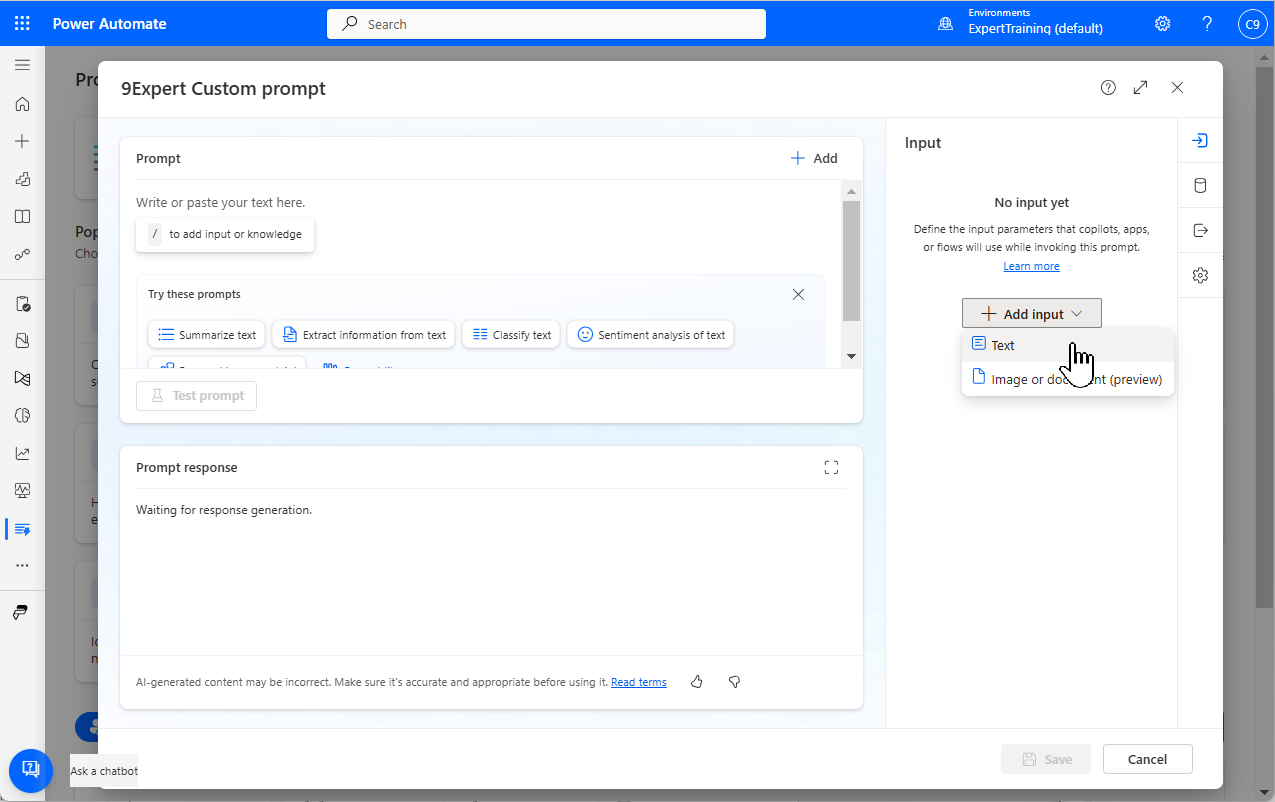Open the Knowledge source cylinder icon

(1199, 184)
